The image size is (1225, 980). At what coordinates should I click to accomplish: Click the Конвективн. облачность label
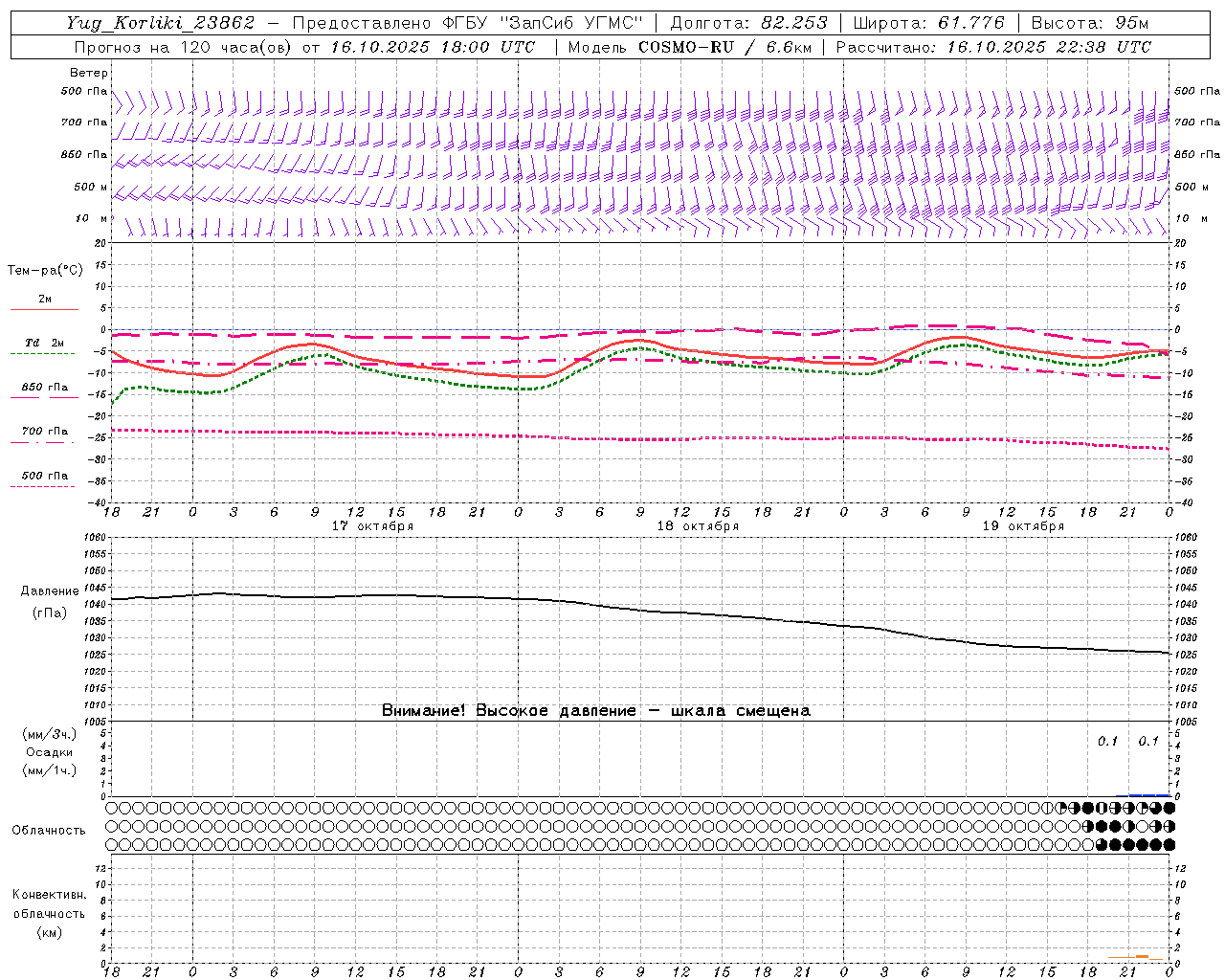49,904
